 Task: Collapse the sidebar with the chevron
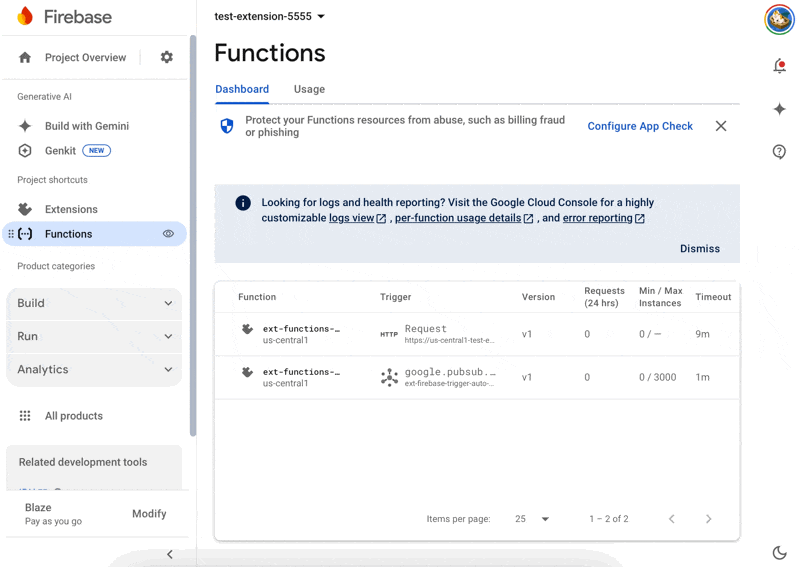click(170, 554)
